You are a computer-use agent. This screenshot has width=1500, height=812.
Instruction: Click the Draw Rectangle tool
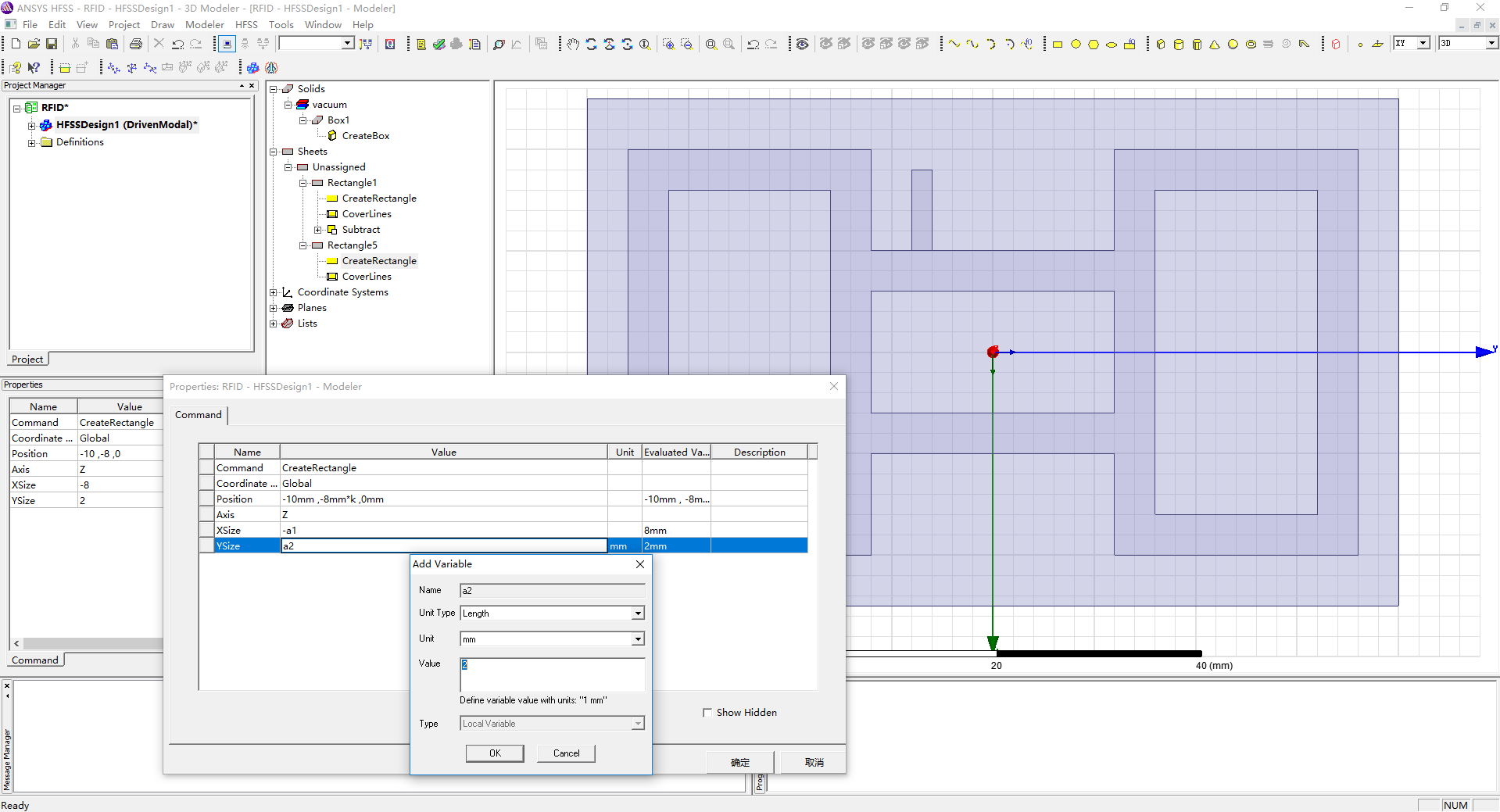[1057, 45]
